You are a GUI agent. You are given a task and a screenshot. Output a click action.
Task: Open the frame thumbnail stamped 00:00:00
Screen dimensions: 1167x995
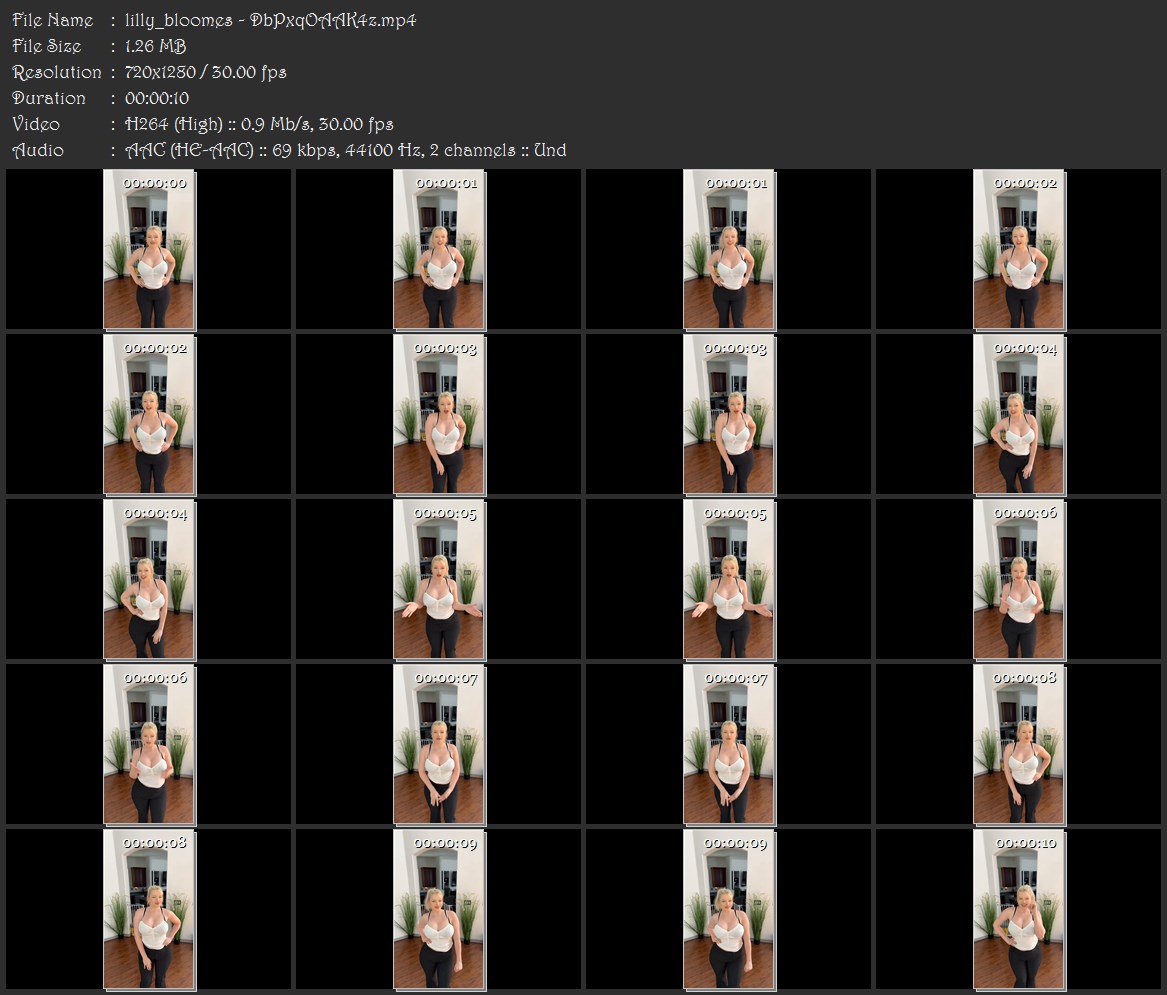(149, 249)
